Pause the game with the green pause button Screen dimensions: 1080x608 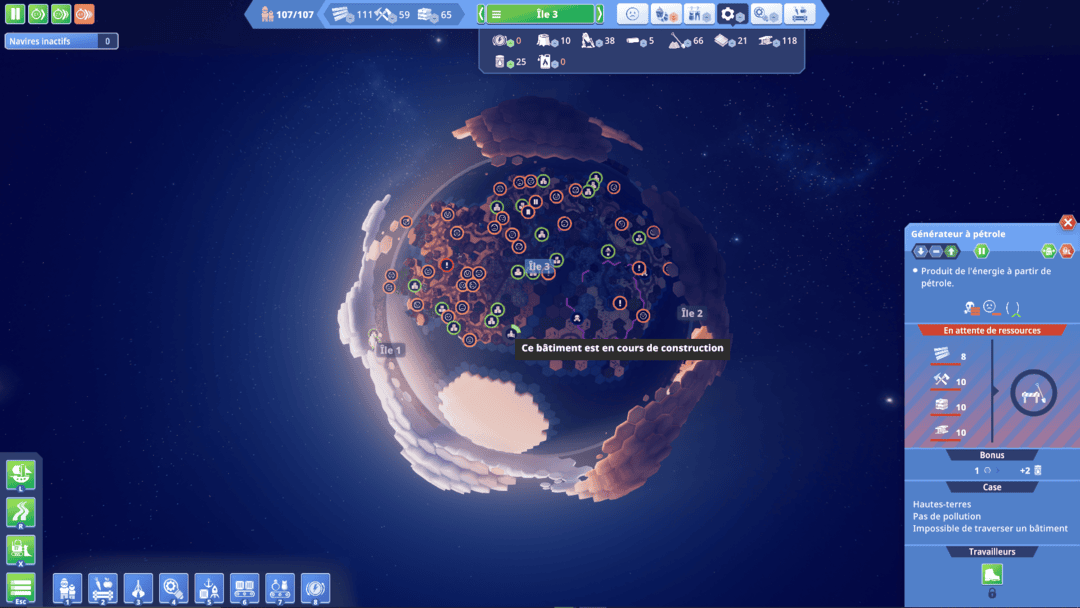point(14,14)
